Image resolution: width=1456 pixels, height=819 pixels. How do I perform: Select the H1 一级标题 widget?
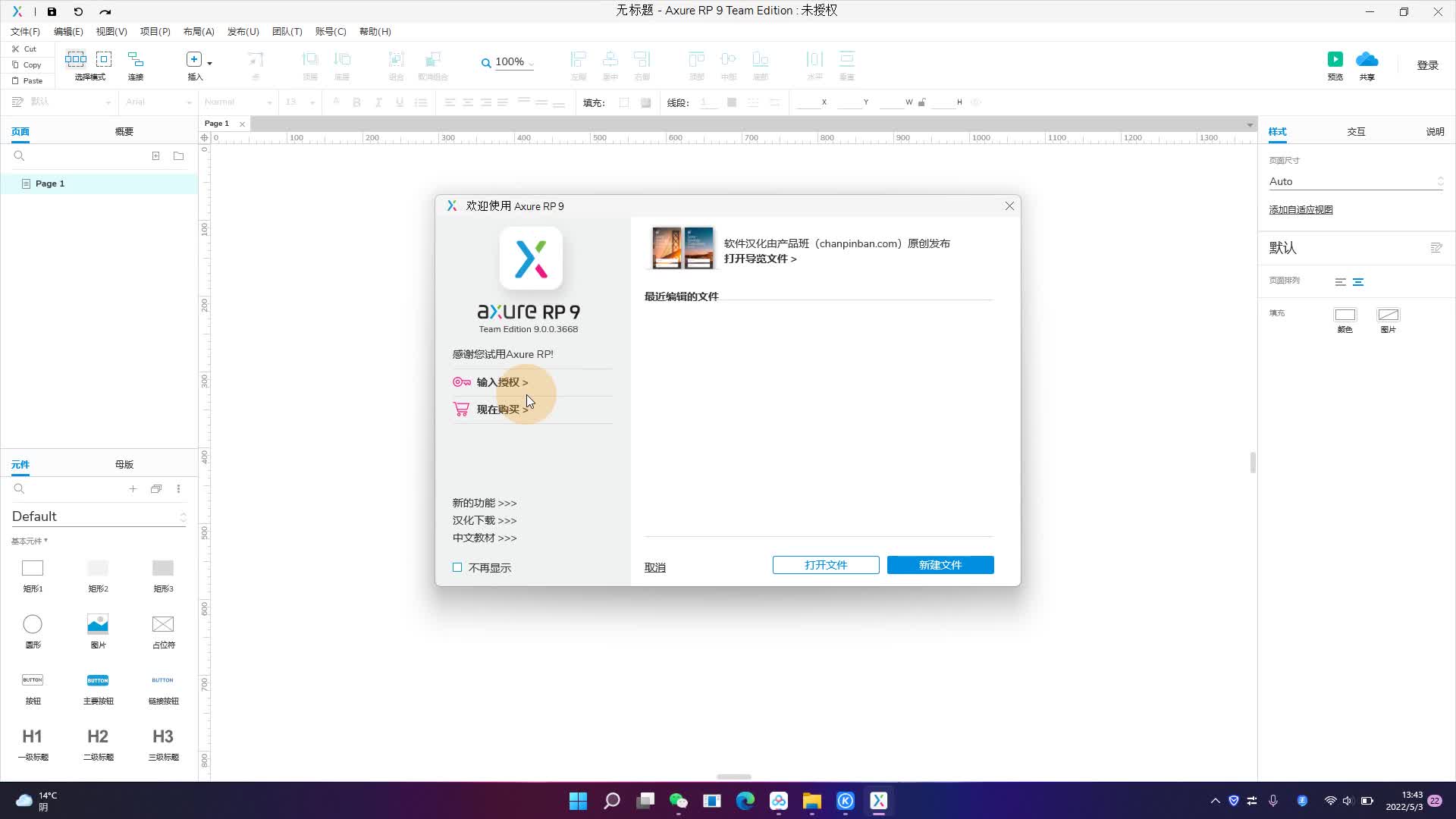click(33, 744)
